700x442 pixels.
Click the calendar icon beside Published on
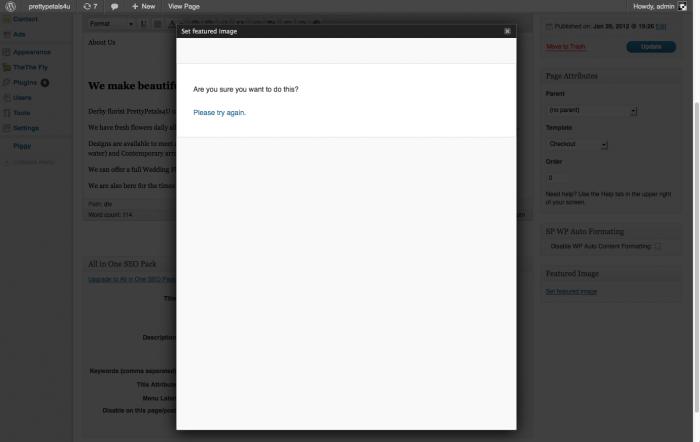point(549,27)
